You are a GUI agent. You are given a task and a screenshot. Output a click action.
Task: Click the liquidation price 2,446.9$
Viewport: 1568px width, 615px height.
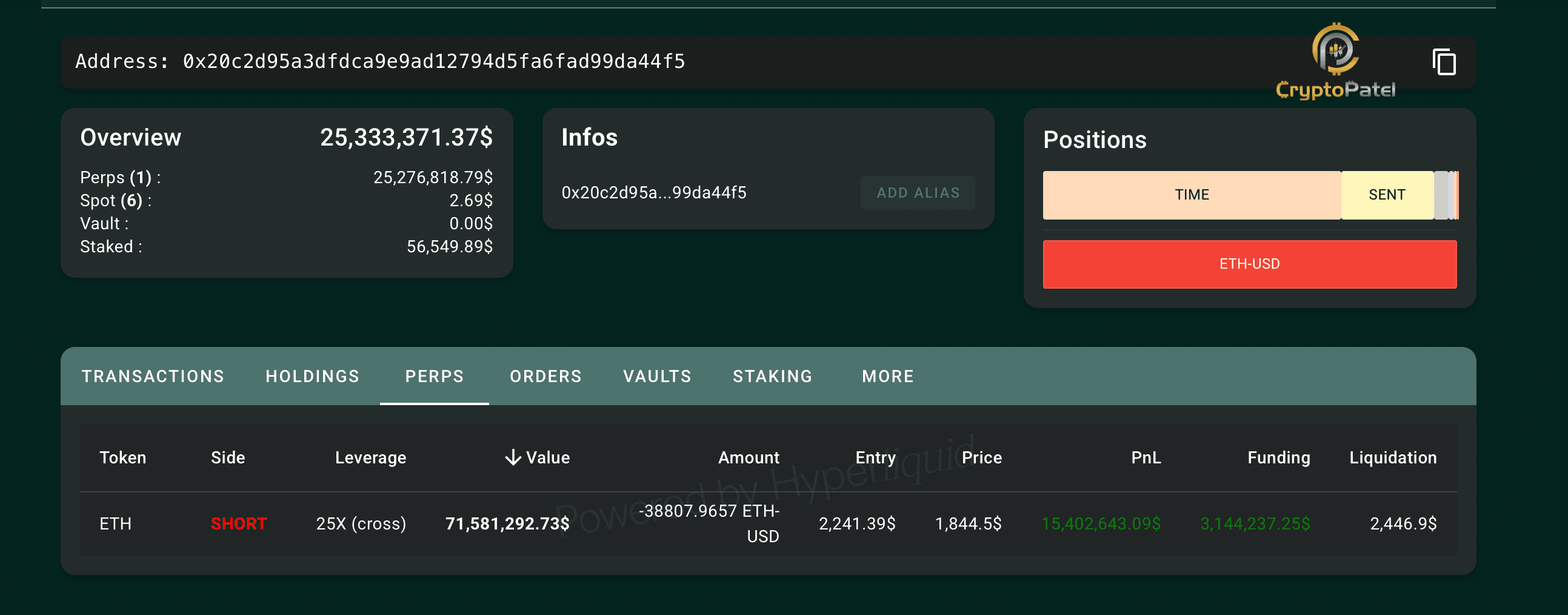pos(1403,523)
